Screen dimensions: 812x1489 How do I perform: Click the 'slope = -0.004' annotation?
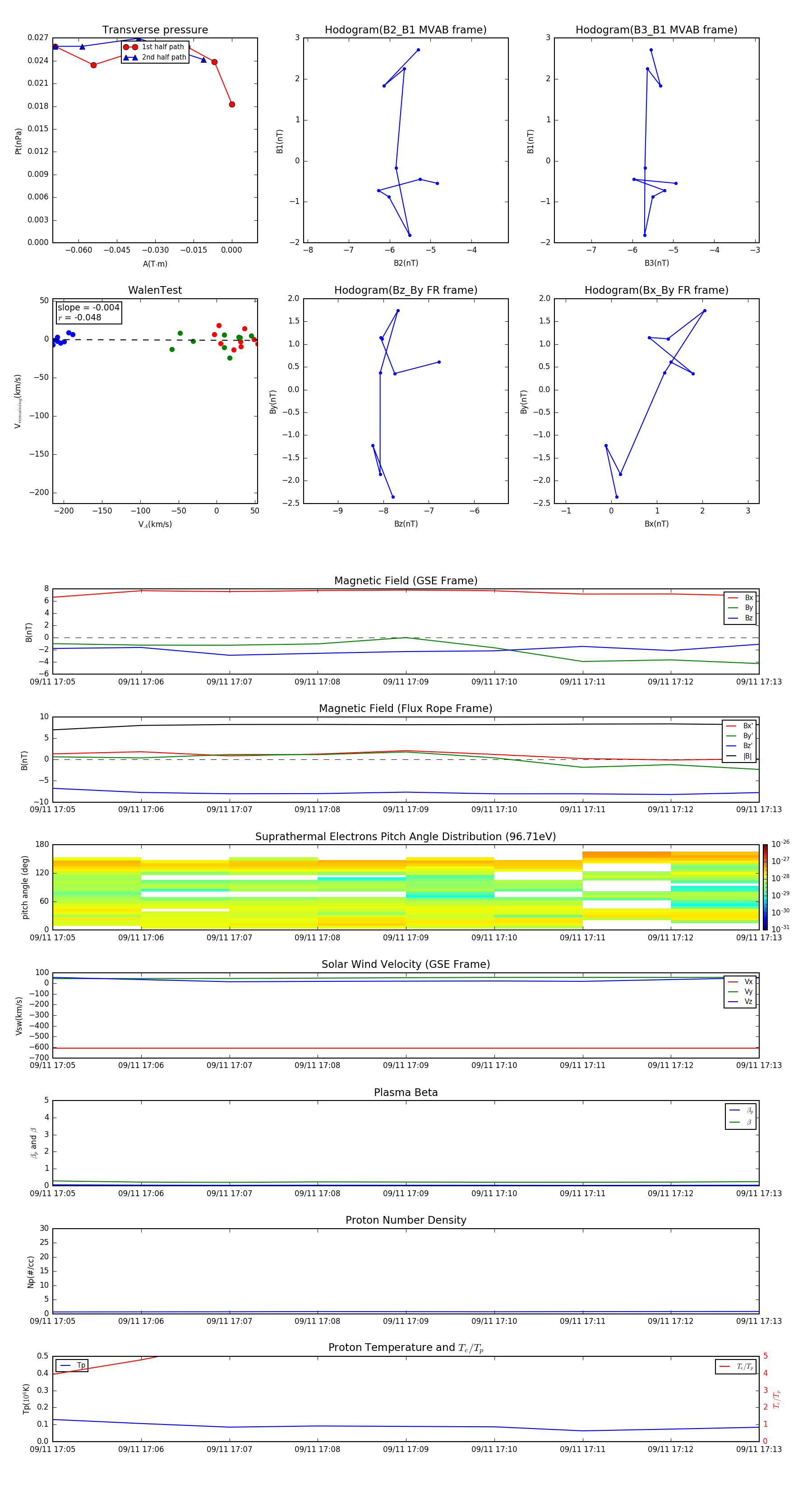[88, 308]
